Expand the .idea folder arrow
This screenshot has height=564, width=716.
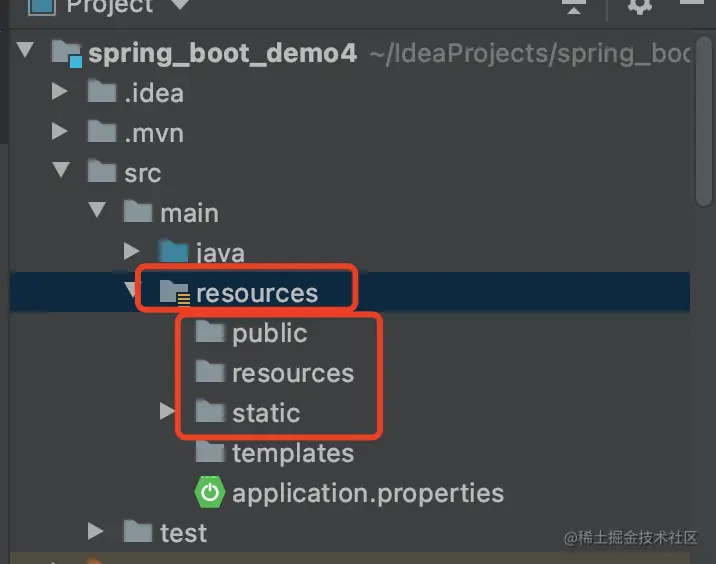coord(59,91)
